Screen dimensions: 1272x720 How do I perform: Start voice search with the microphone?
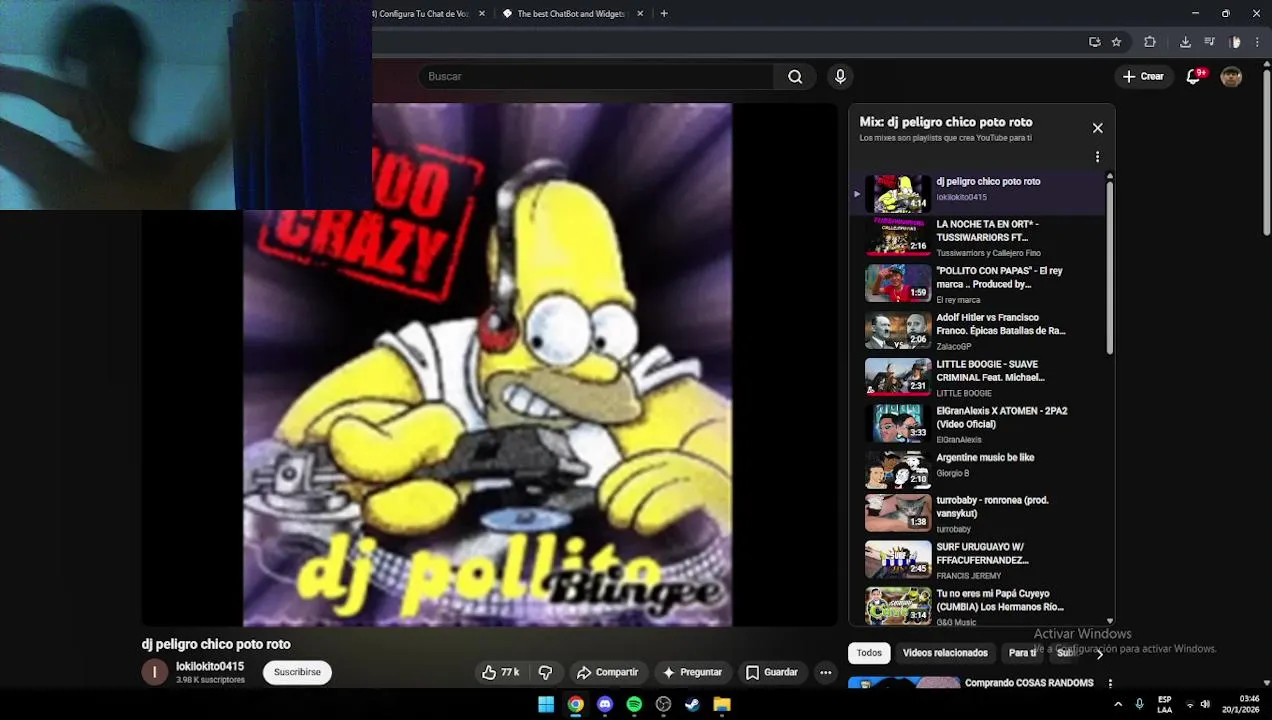840,76
